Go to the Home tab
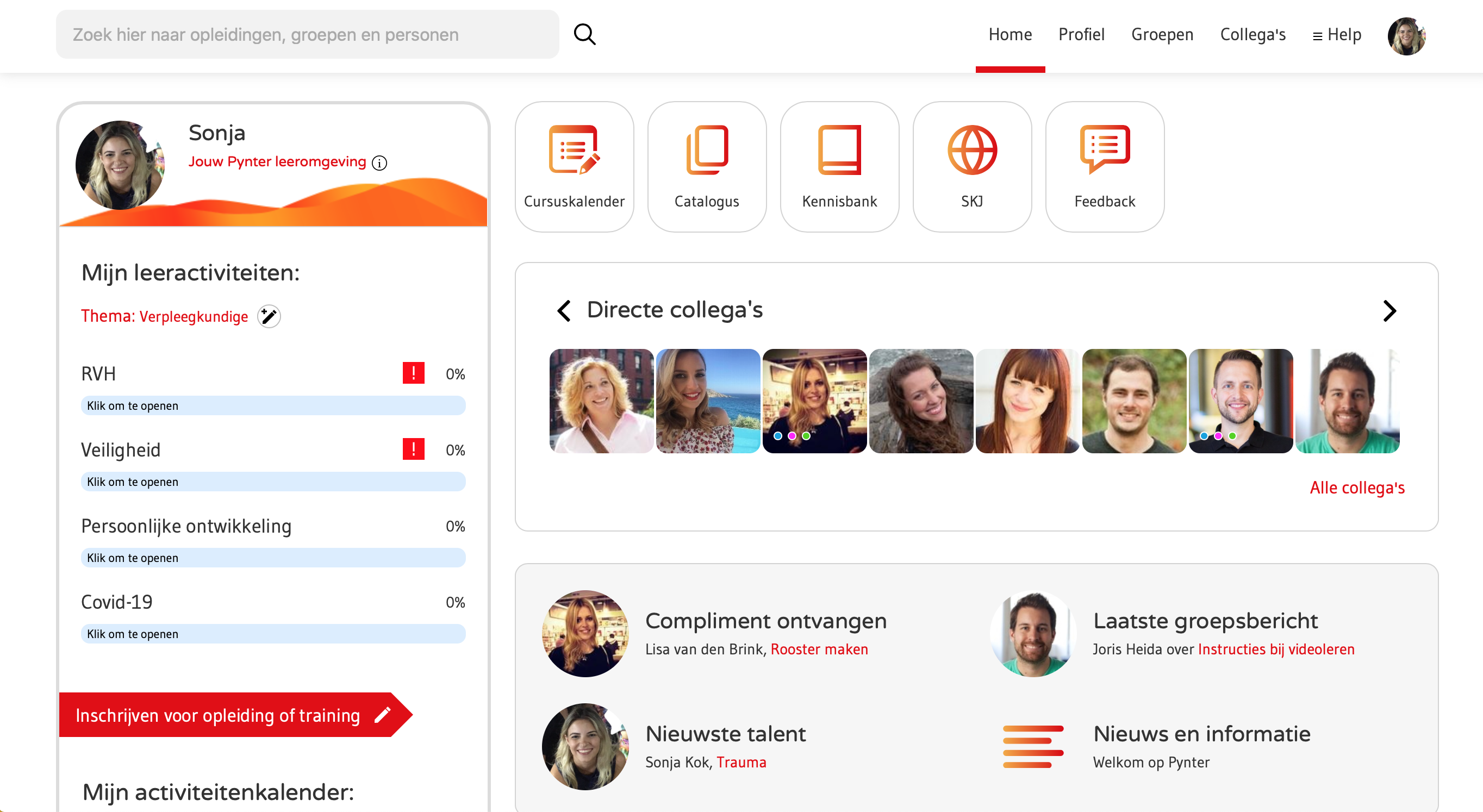Image resolution: width=1483 pixels, height=812 pixels. [1010, 35]
